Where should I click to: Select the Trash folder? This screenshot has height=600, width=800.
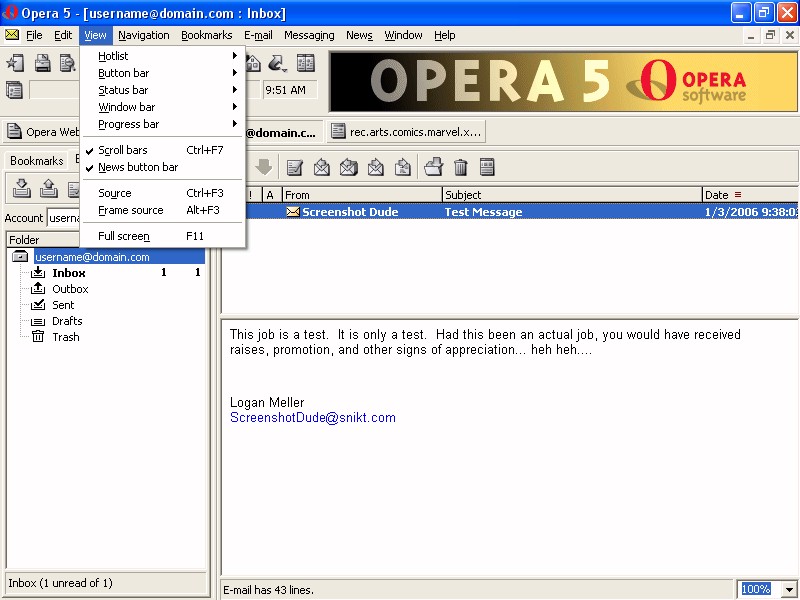(66, 337)
